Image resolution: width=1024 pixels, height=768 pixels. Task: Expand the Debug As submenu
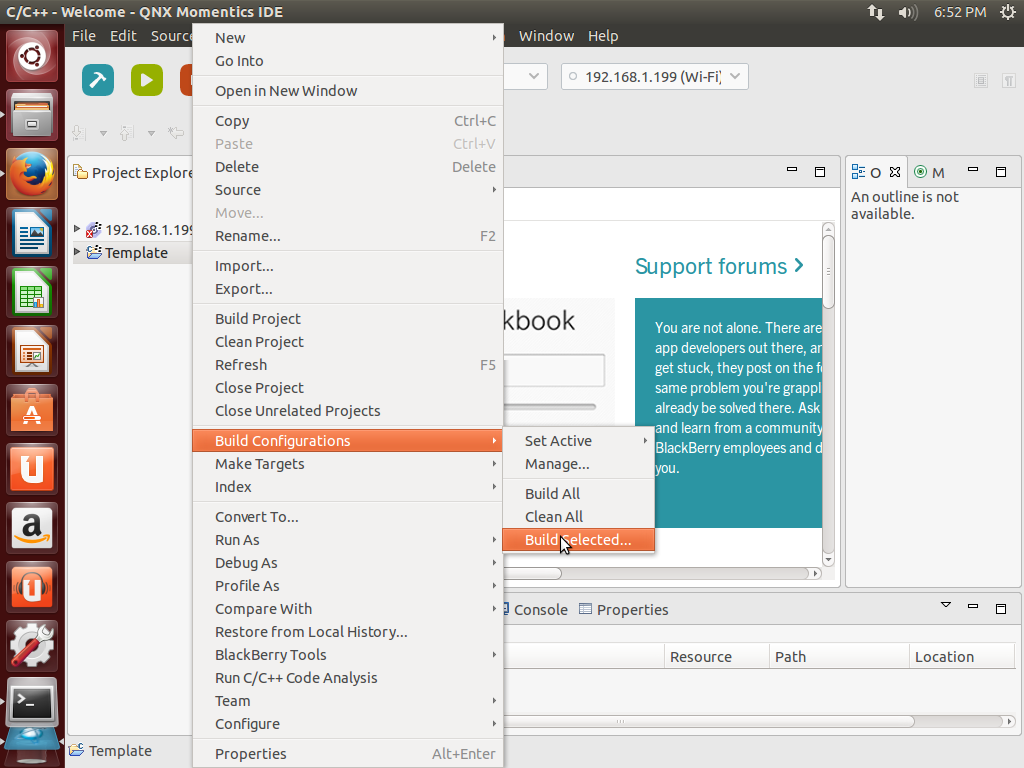(348, 562)
